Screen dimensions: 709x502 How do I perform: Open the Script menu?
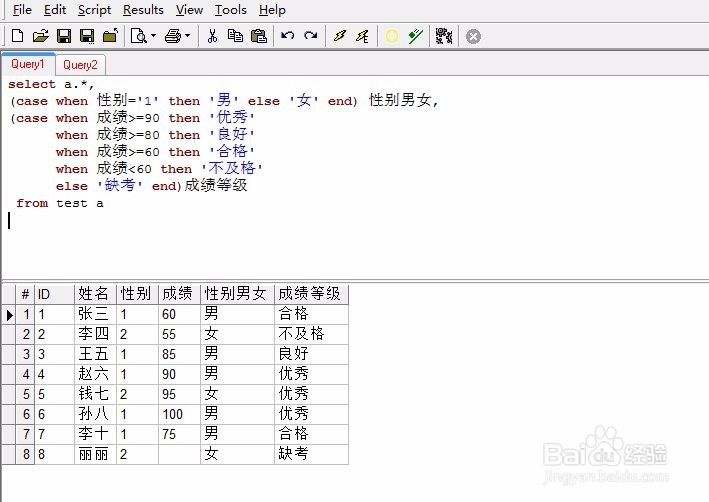click(94, 10)
